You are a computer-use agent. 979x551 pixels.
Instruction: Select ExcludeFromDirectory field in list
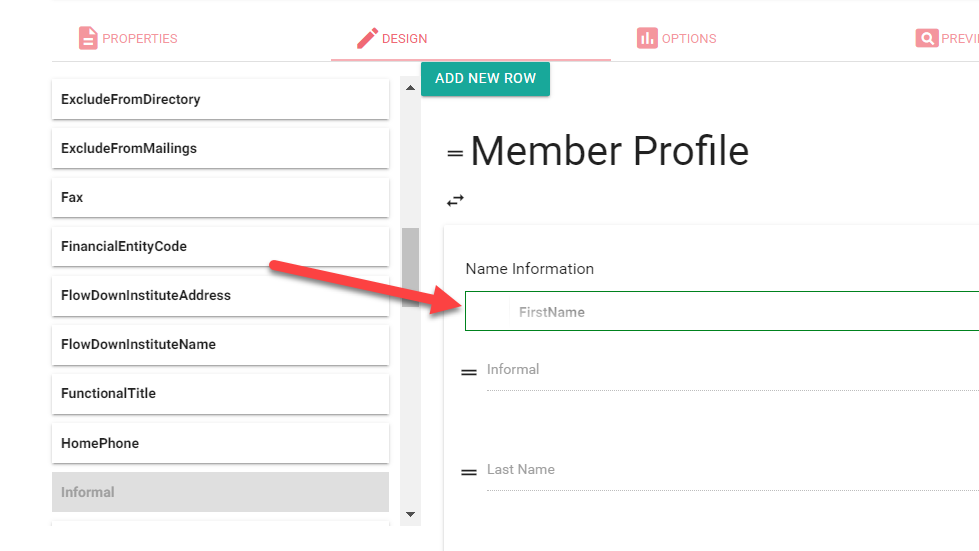pyautogui.click(x=220, y=99)
